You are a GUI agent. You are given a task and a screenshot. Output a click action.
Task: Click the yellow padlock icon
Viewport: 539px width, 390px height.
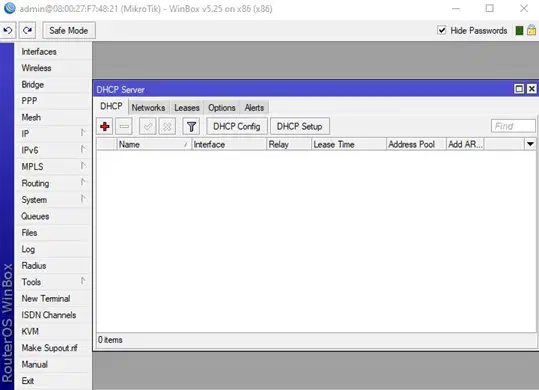point(531,30)
